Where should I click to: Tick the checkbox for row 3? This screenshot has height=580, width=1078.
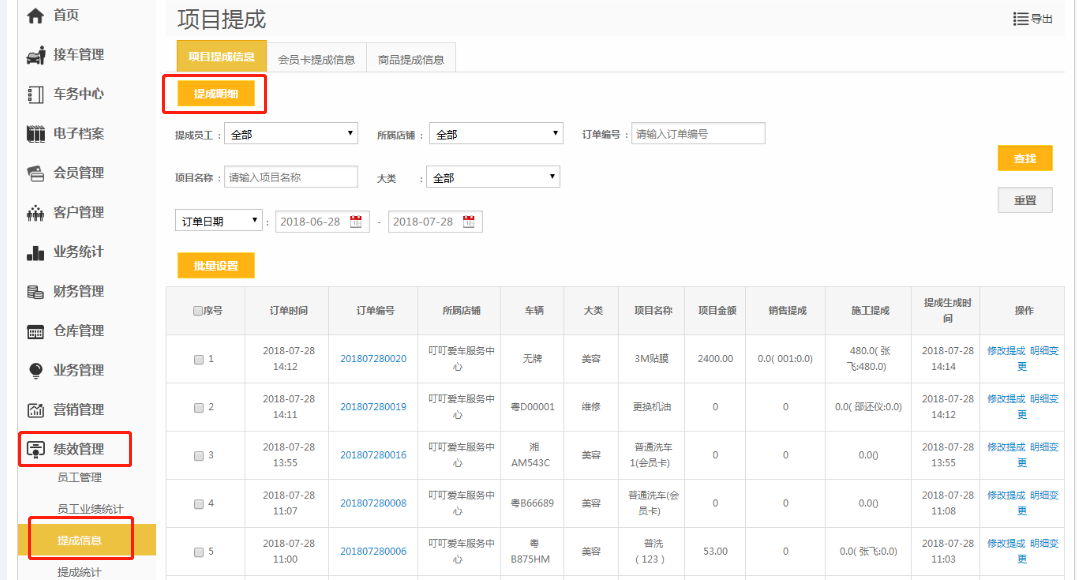point(199,456)
